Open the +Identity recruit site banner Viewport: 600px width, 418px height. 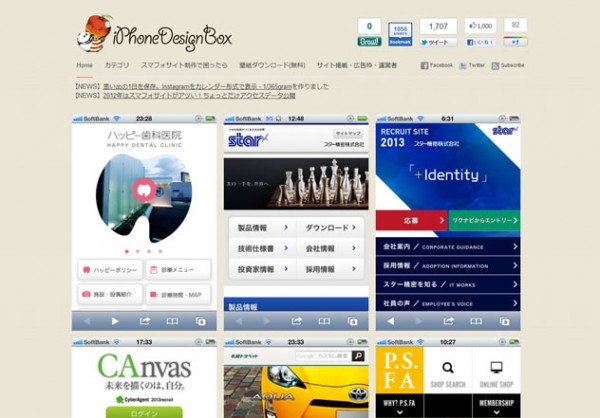click(x=448, y=167)
